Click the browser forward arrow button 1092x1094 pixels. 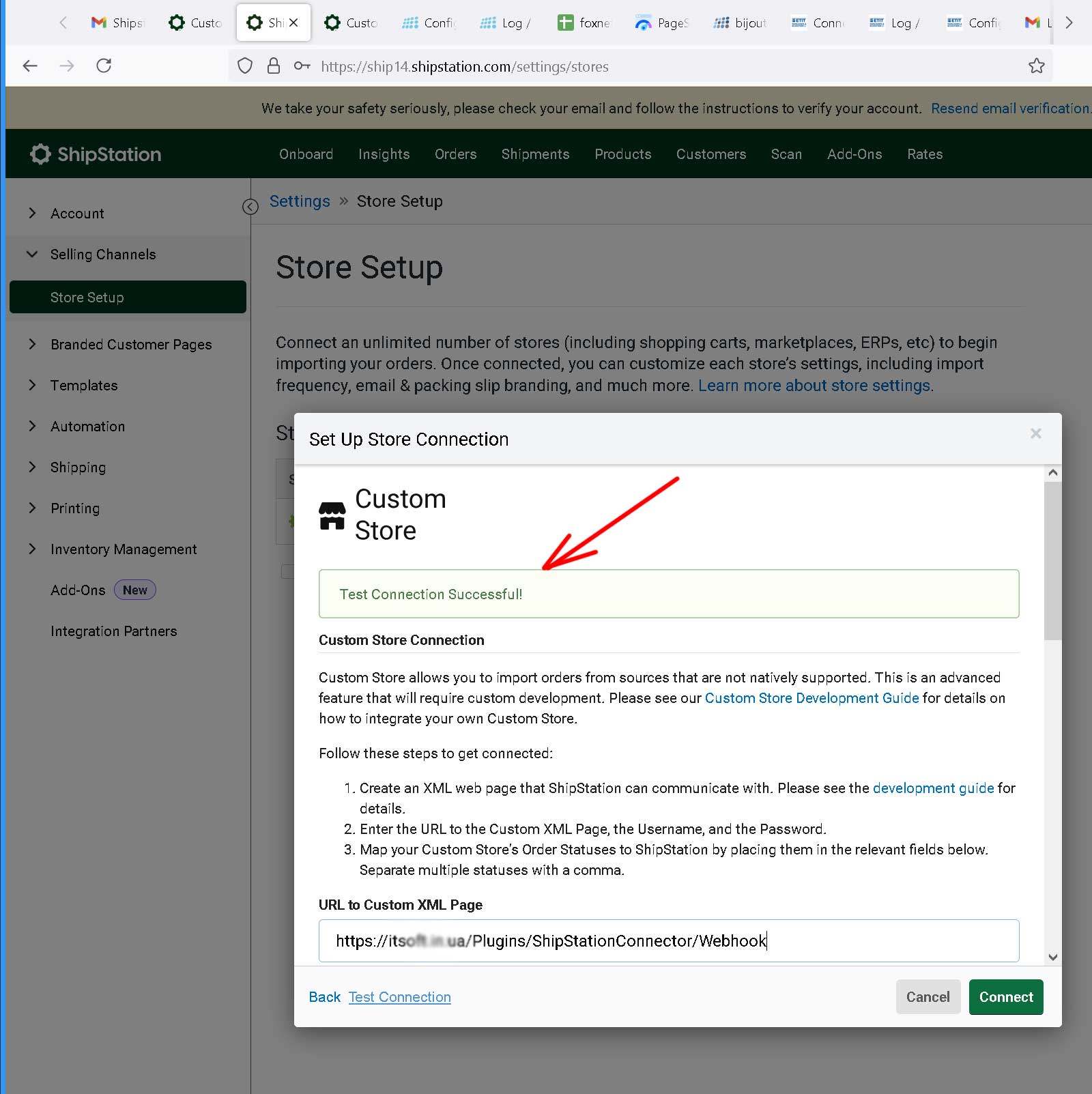tap(66, 66)
